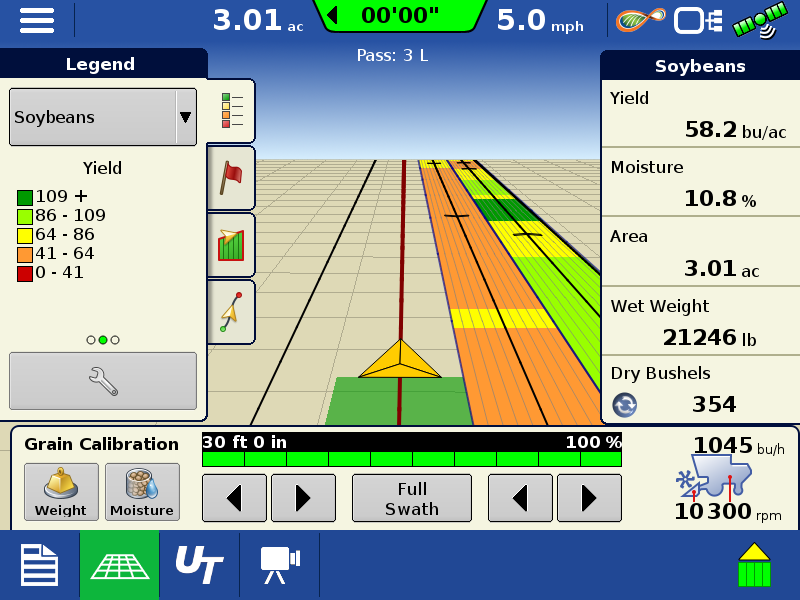Image resolution: width=800 pixels, height=600 pixels.
Task: Switch to next Legend page dot
Action: pos(115,340)
